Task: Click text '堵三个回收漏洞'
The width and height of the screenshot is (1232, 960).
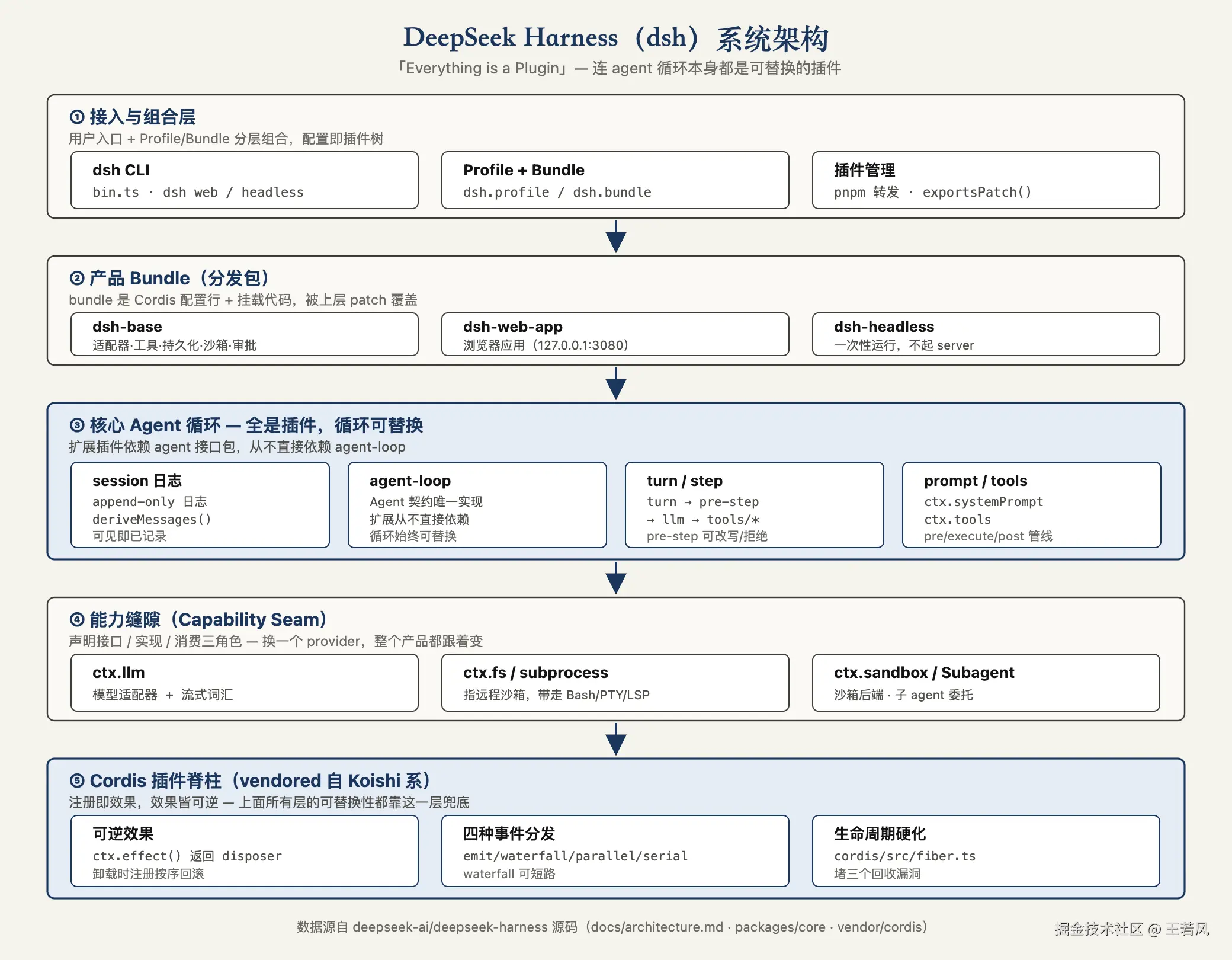Action: [877, 874]
